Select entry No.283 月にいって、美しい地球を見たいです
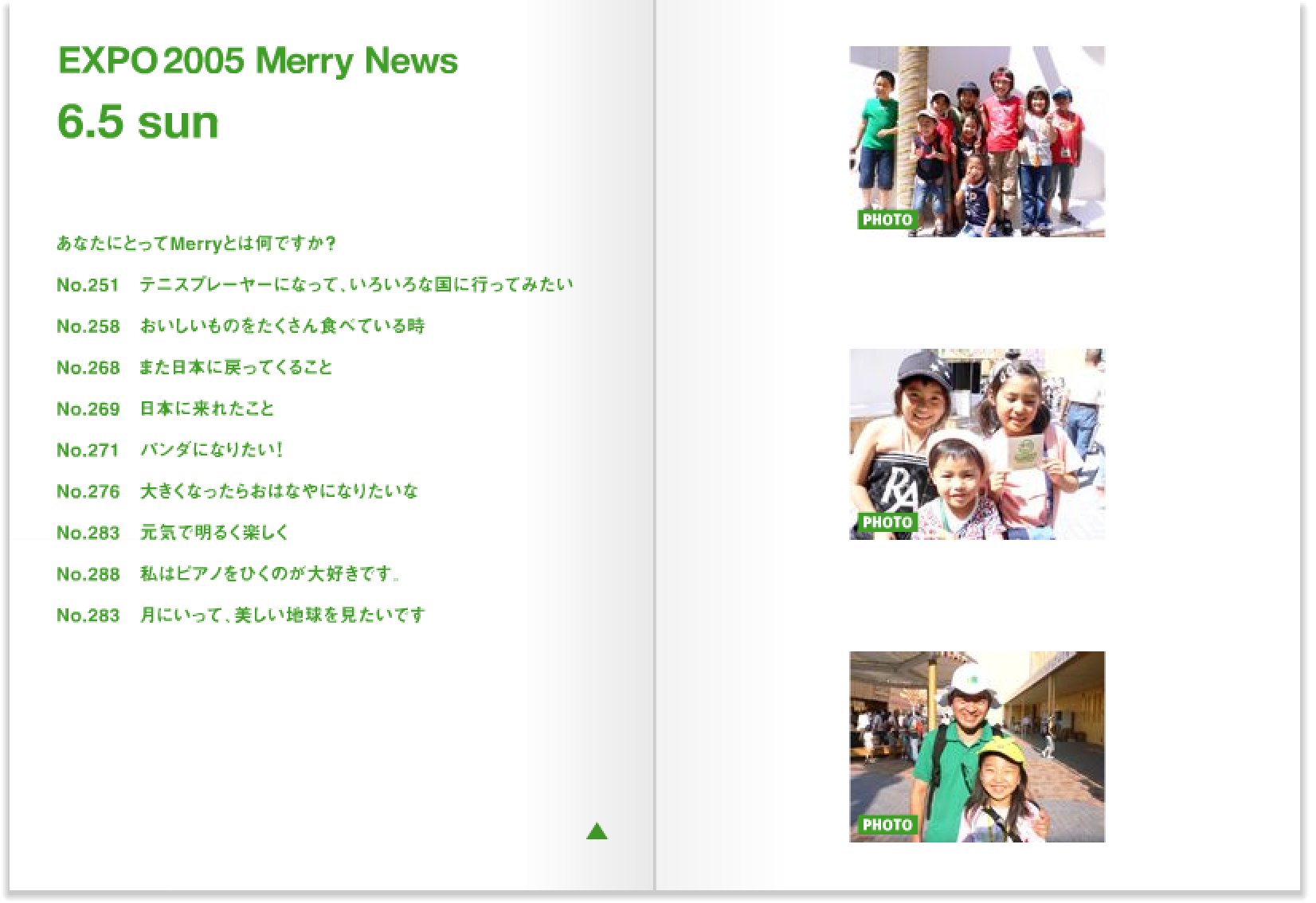This screenshot has height=903, width=1316. tap(241, 616)
